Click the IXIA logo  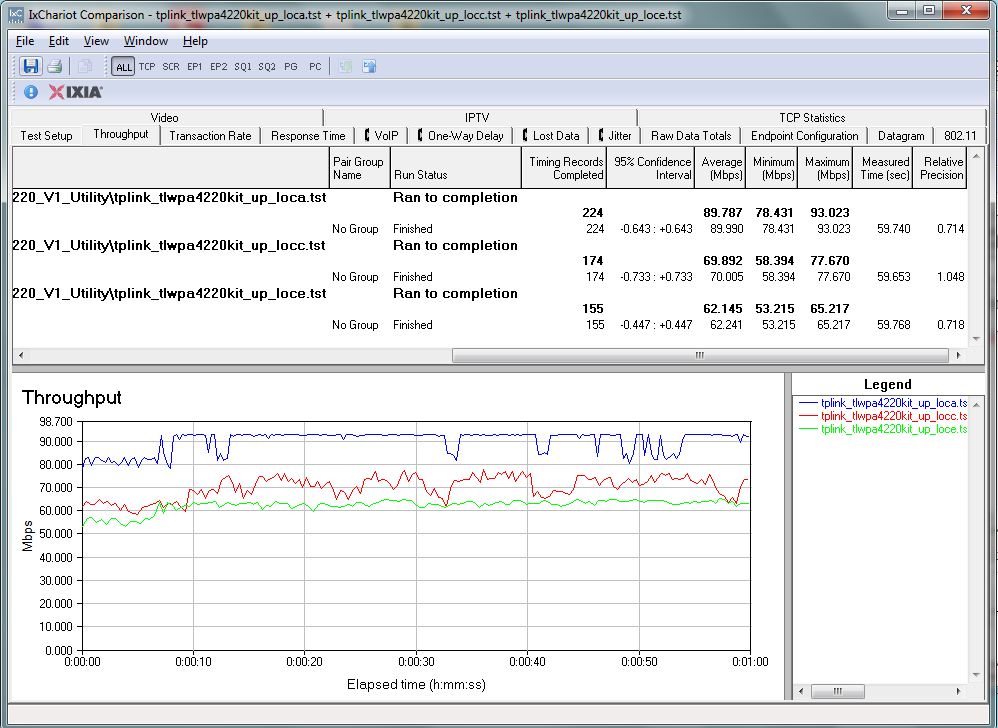pos(75,92)
